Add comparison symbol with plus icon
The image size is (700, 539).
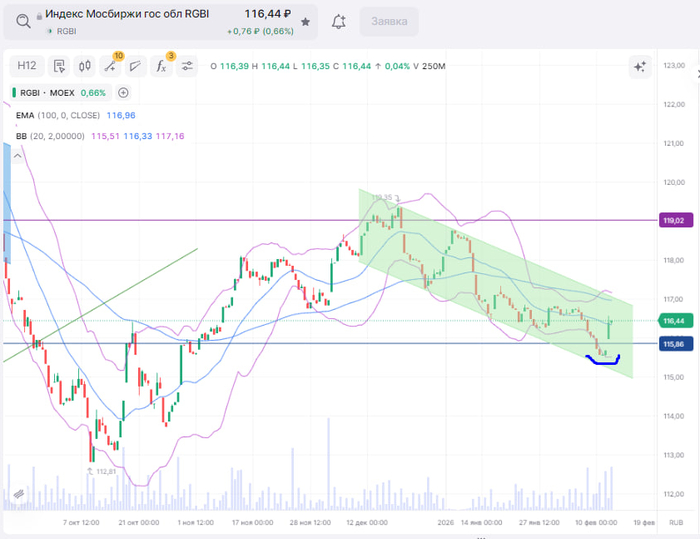(x=123, y=93)
